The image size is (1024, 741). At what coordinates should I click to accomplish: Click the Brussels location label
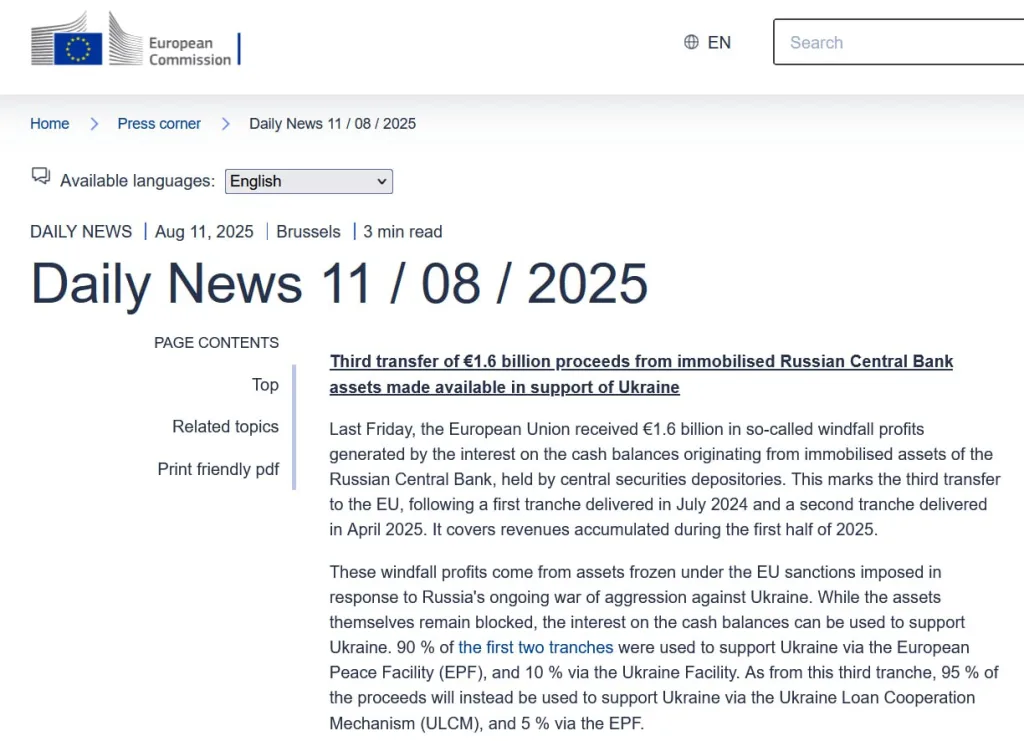coord(308,232)
